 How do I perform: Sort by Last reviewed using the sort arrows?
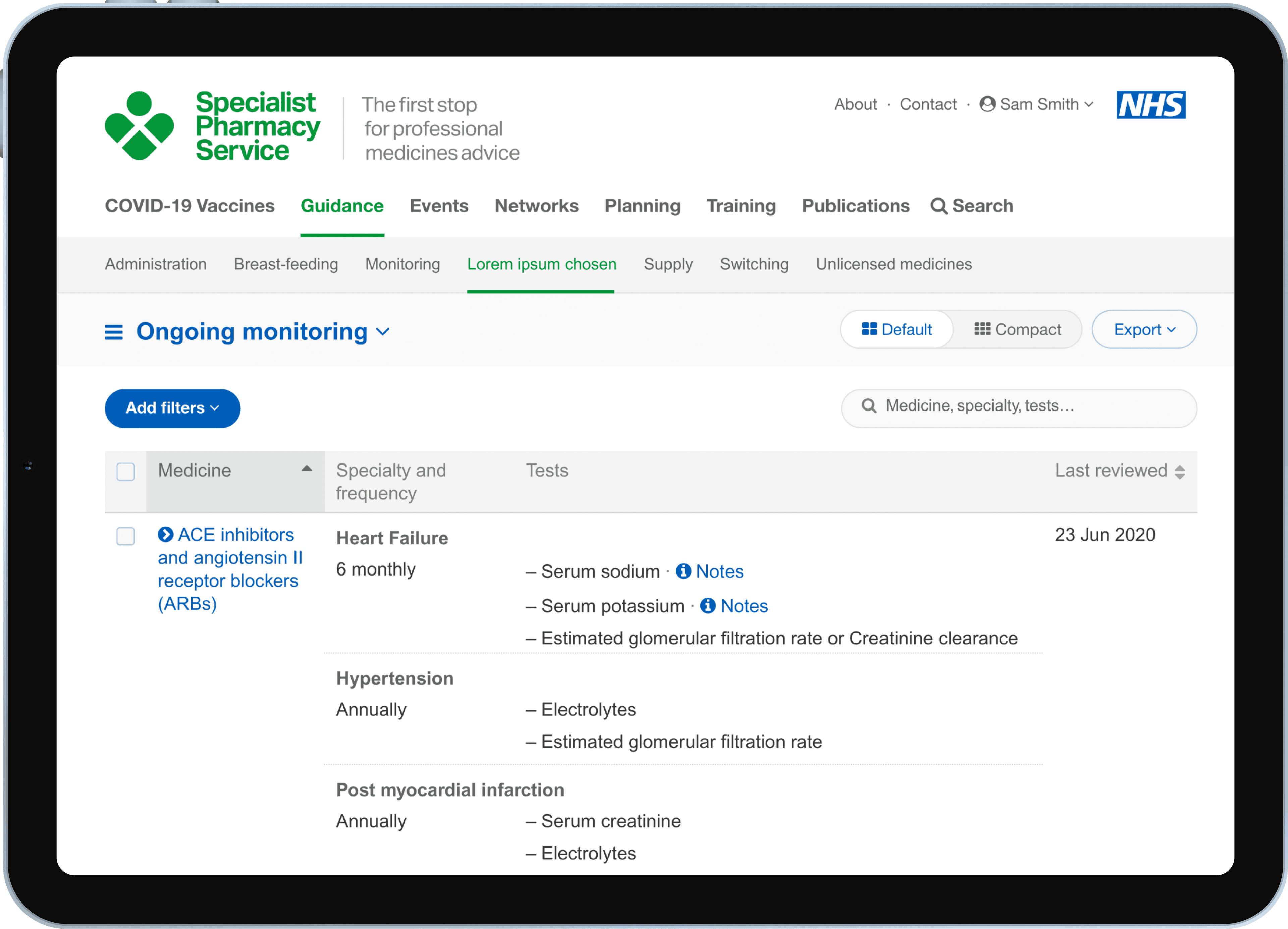tap(1180, 472)
